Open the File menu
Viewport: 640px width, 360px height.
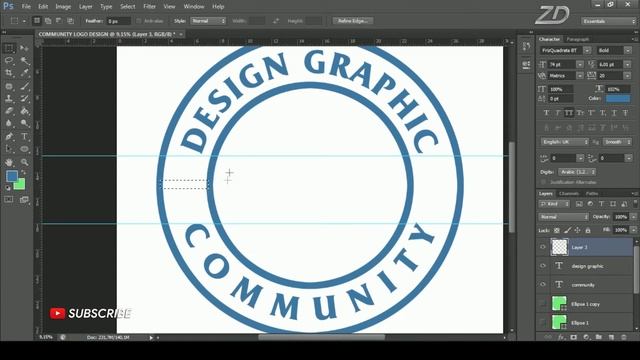point(26,7)
